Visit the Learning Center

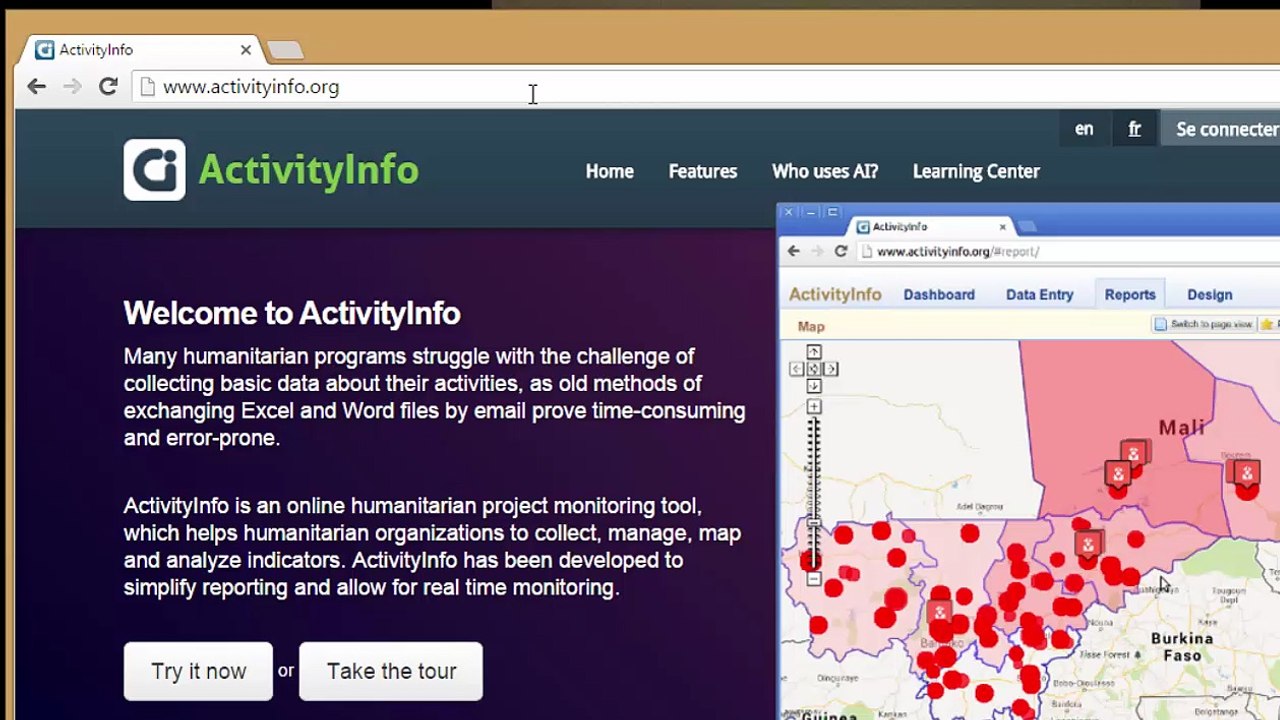tap(976, 171)
